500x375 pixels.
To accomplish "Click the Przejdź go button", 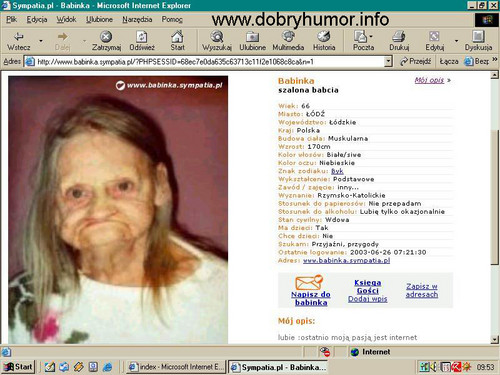I will coord(416,61).
